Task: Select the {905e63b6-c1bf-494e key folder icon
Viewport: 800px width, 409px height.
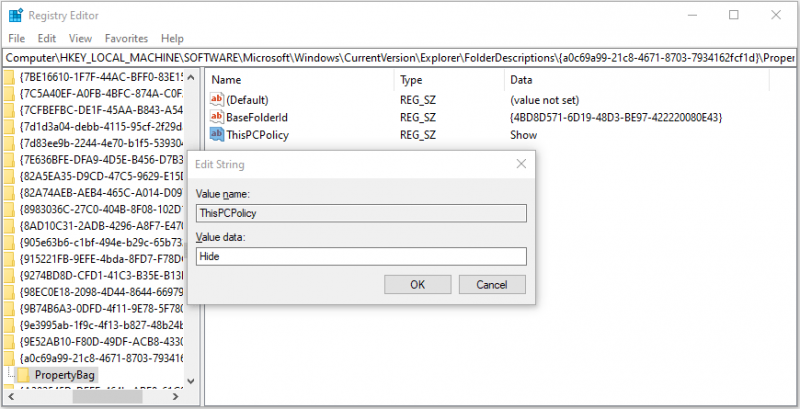Action: [x=9, y=242]
